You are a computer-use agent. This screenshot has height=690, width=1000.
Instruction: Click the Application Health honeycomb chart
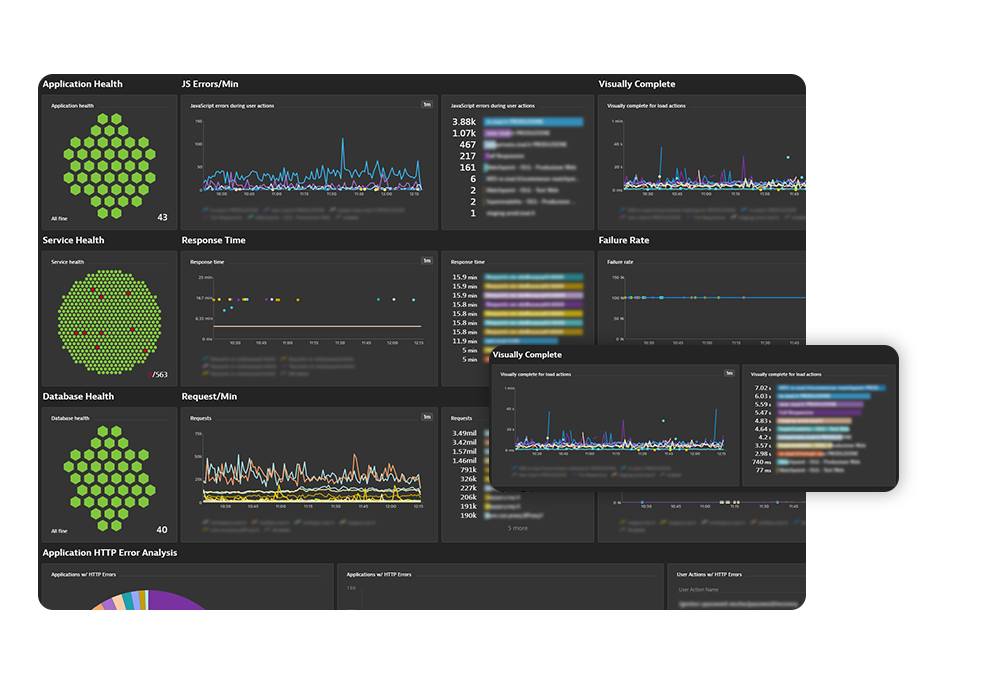click(x=105, y=165)
